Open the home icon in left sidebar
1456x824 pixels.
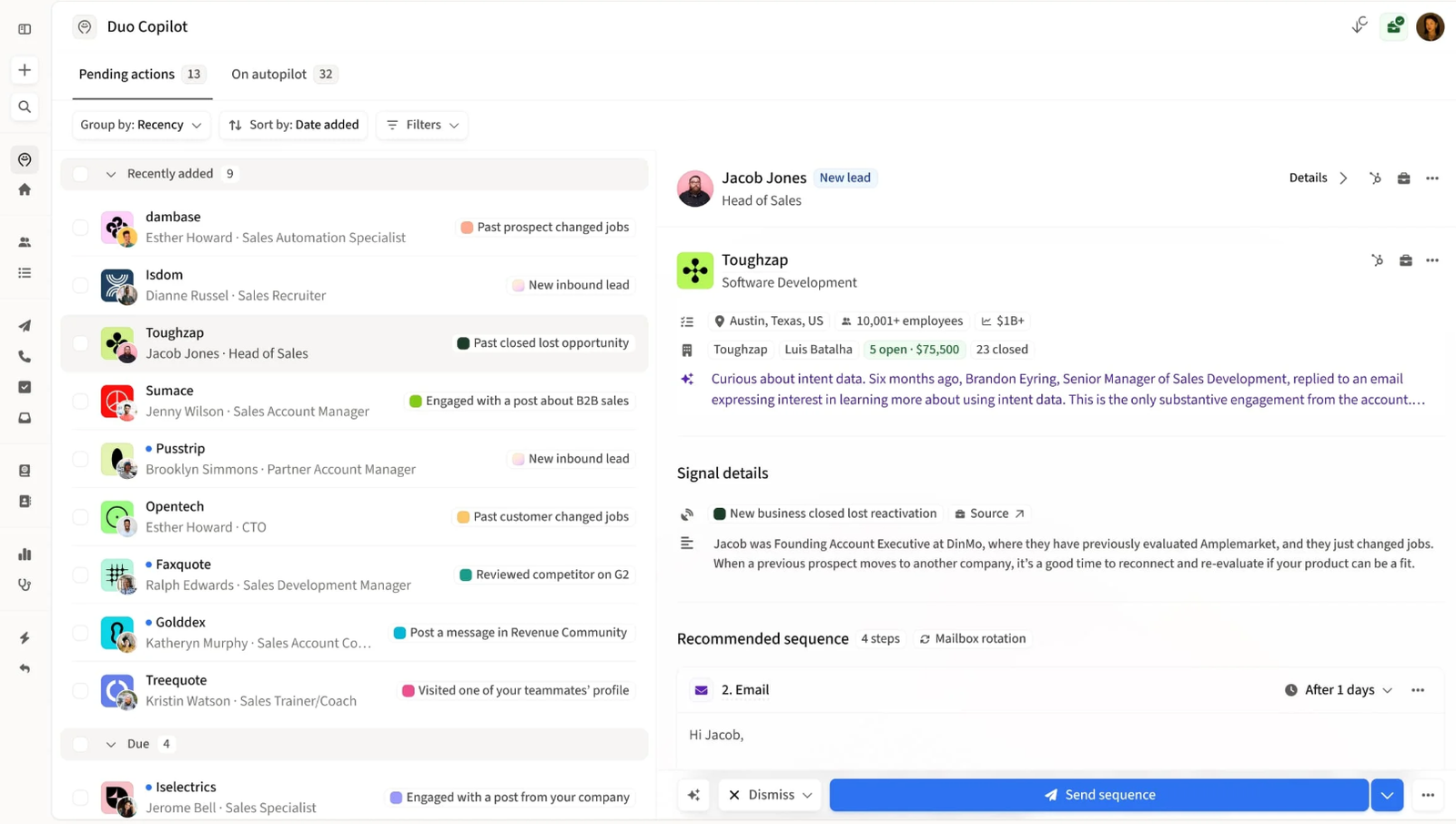click(25, 189)
